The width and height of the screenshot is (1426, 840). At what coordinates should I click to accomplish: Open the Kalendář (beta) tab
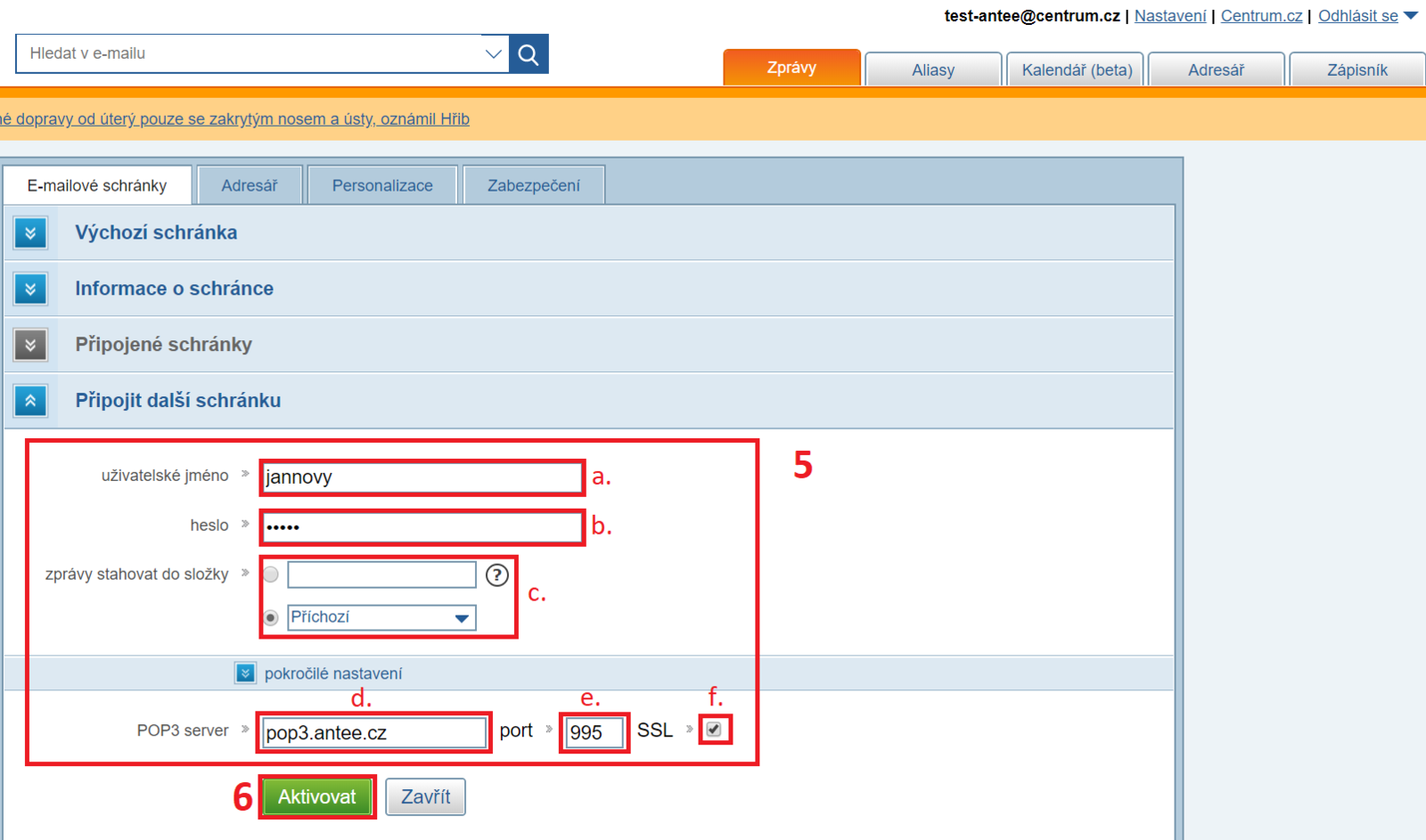pyautogui.click(x=1076, y=70)
